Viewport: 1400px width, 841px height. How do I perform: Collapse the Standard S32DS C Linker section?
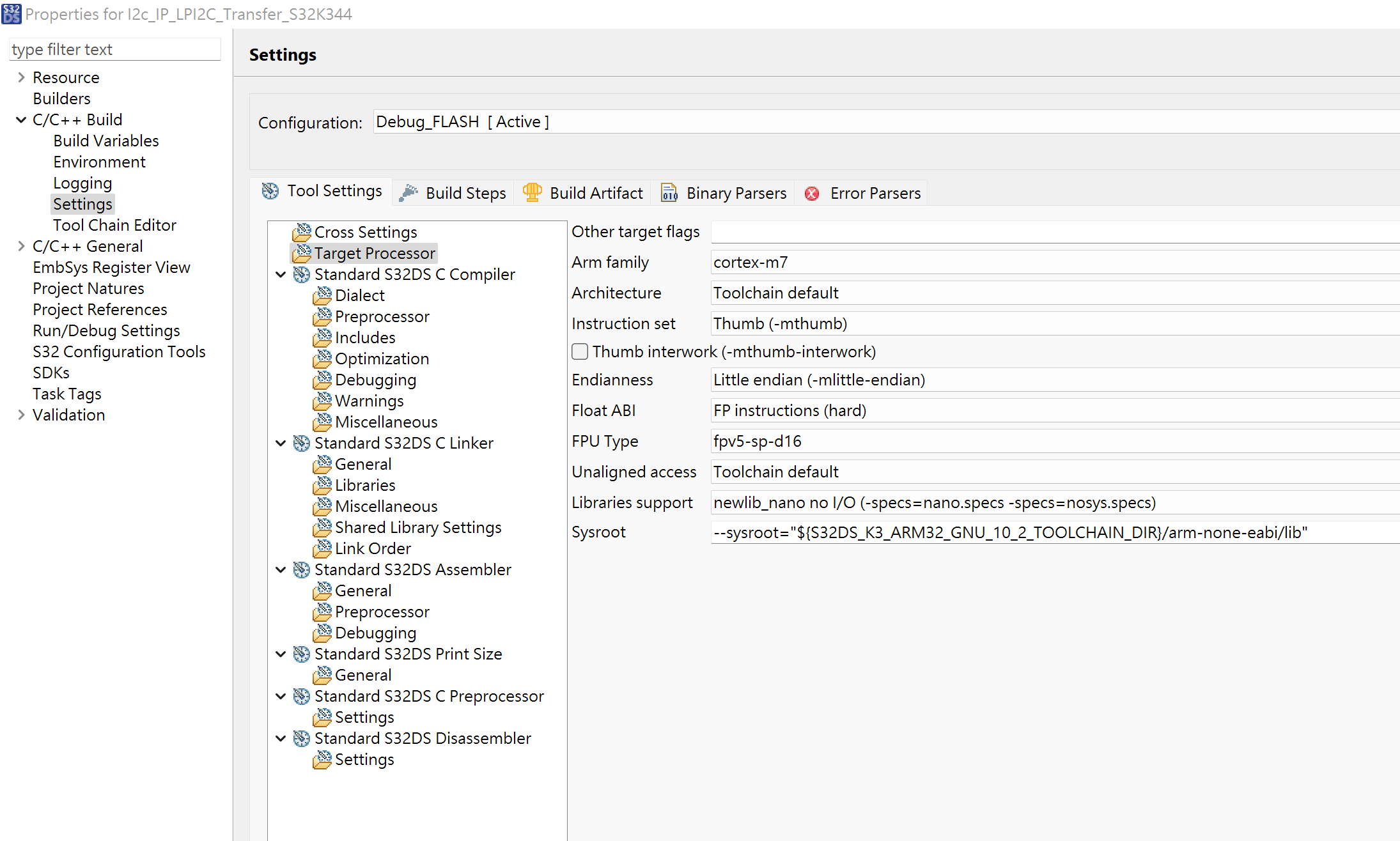point(281,443)
